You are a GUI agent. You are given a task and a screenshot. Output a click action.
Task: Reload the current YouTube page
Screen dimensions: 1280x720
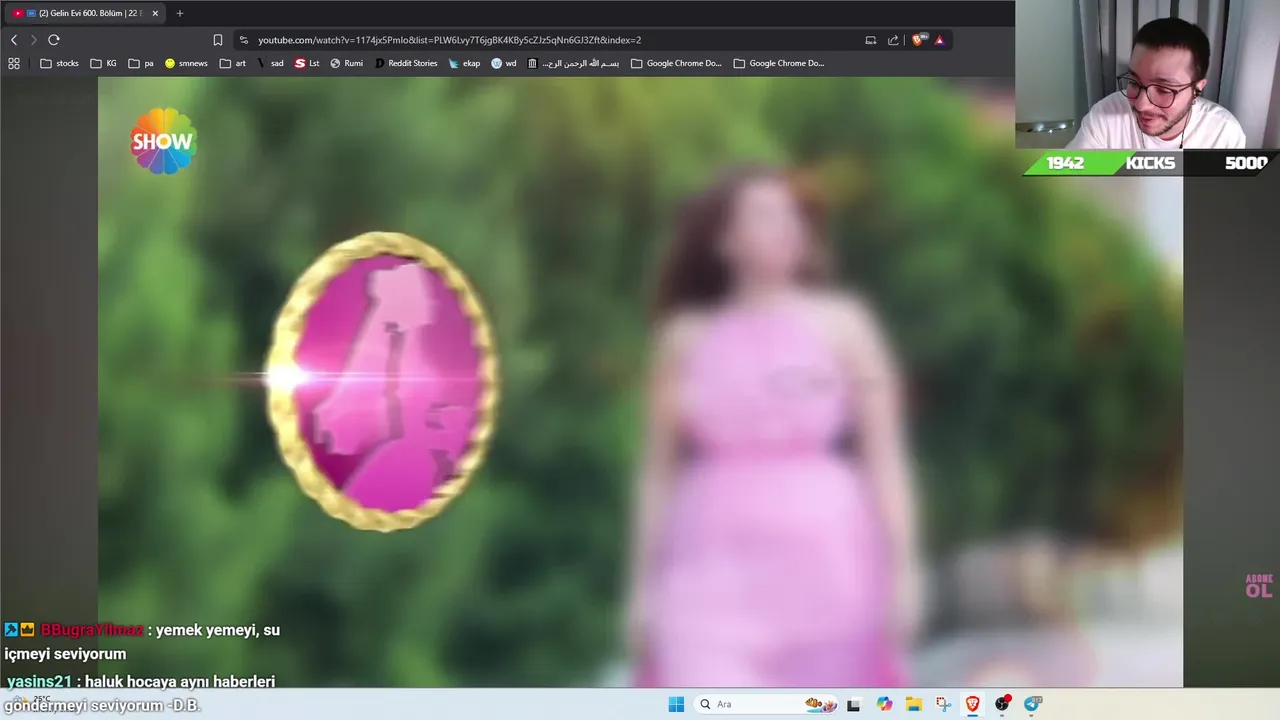coord(54,40)
